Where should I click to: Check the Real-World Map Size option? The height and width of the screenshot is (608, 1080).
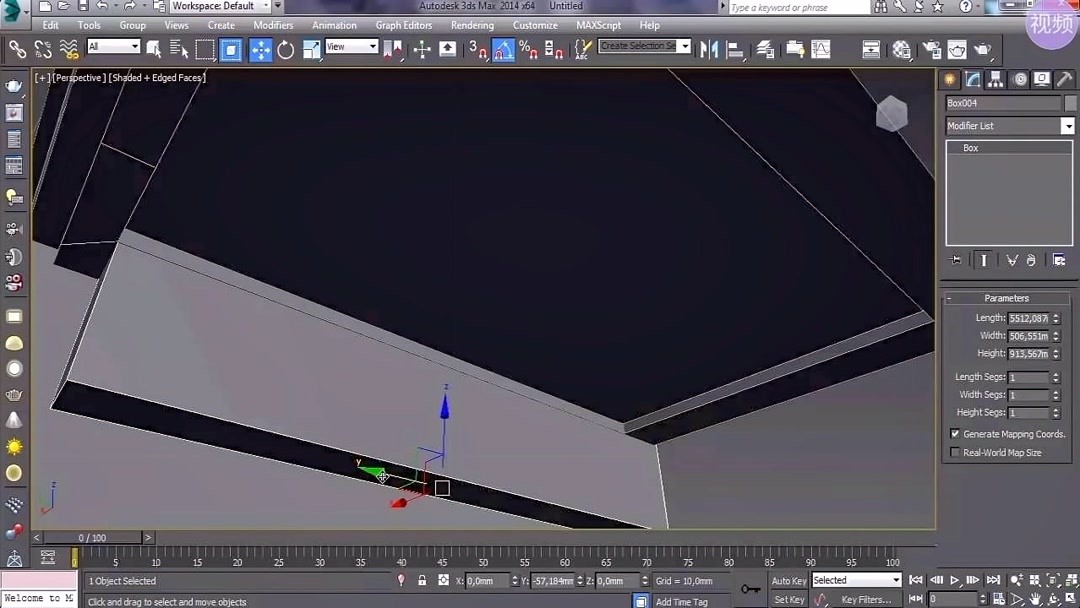[x=954, y=452]
